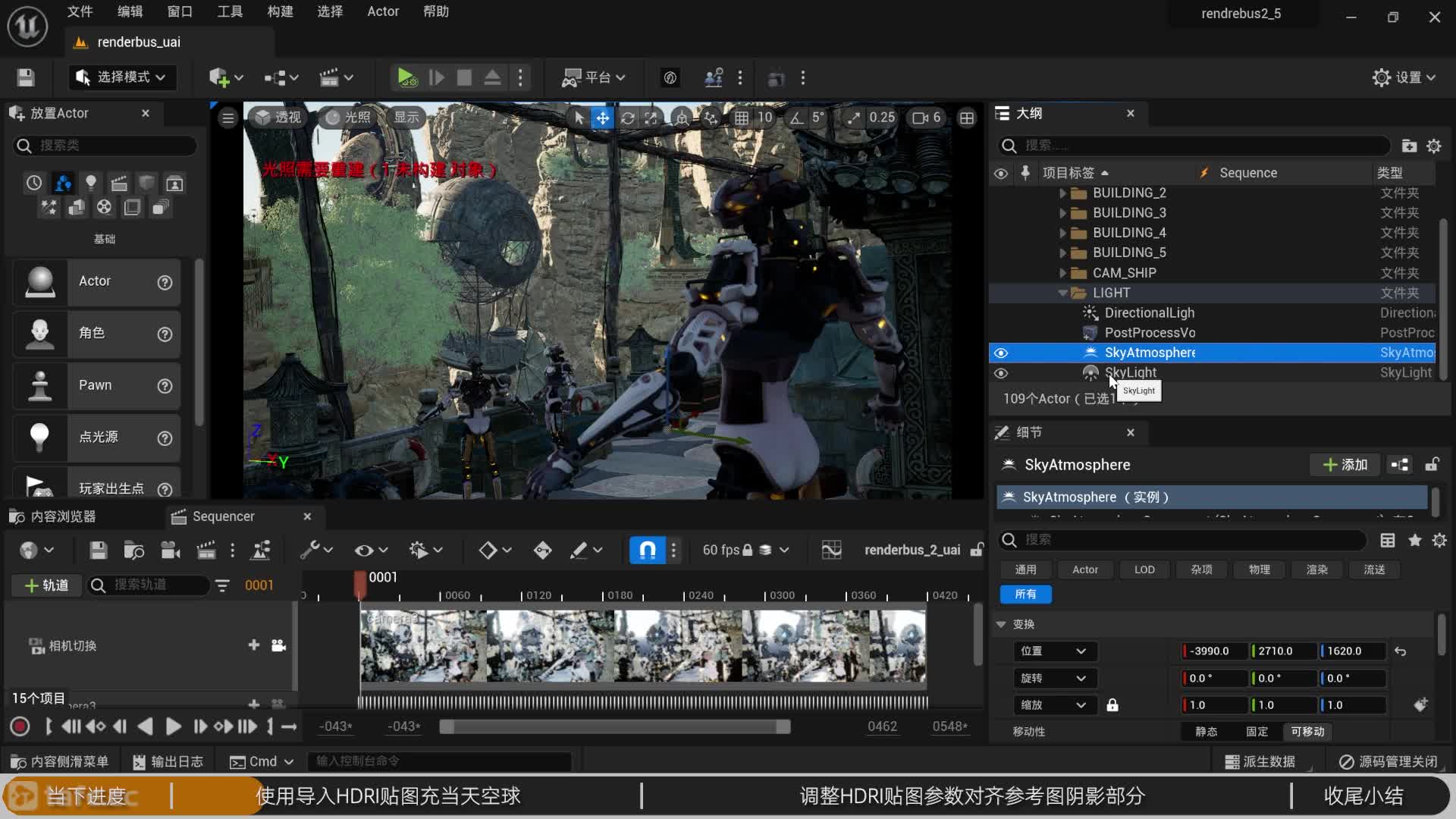1456x819 pixels.
Task: Reset the location value with the arrow icon
Action: [1401, 651]
